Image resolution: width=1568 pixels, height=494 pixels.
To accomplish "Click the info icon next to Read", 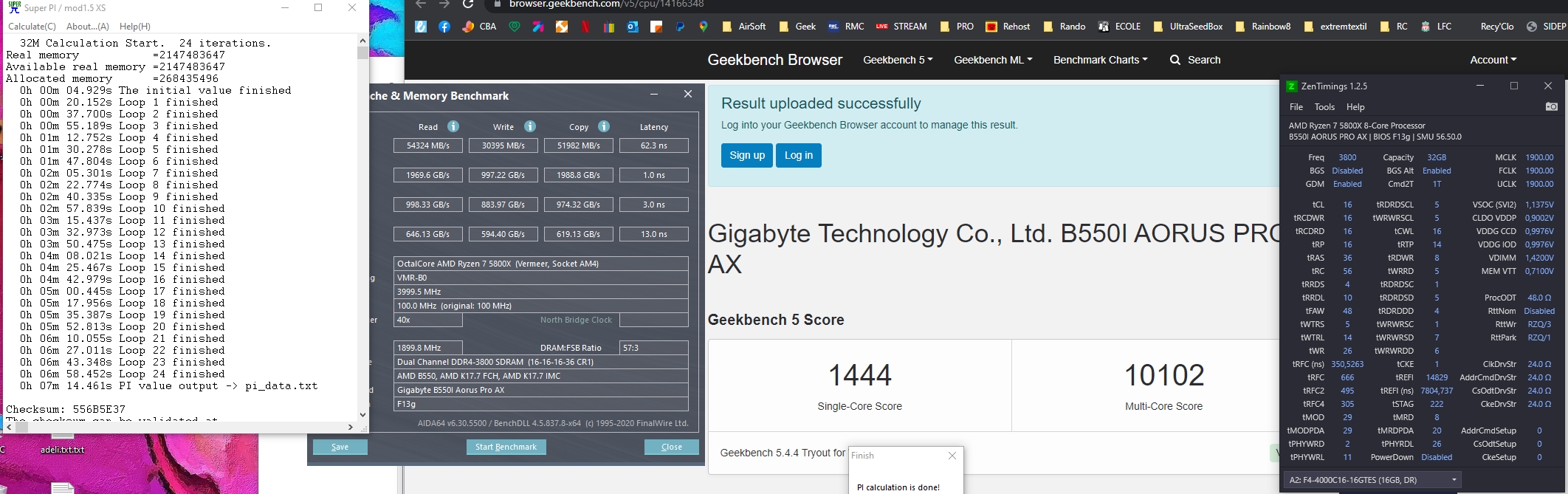I will (453, 126).
